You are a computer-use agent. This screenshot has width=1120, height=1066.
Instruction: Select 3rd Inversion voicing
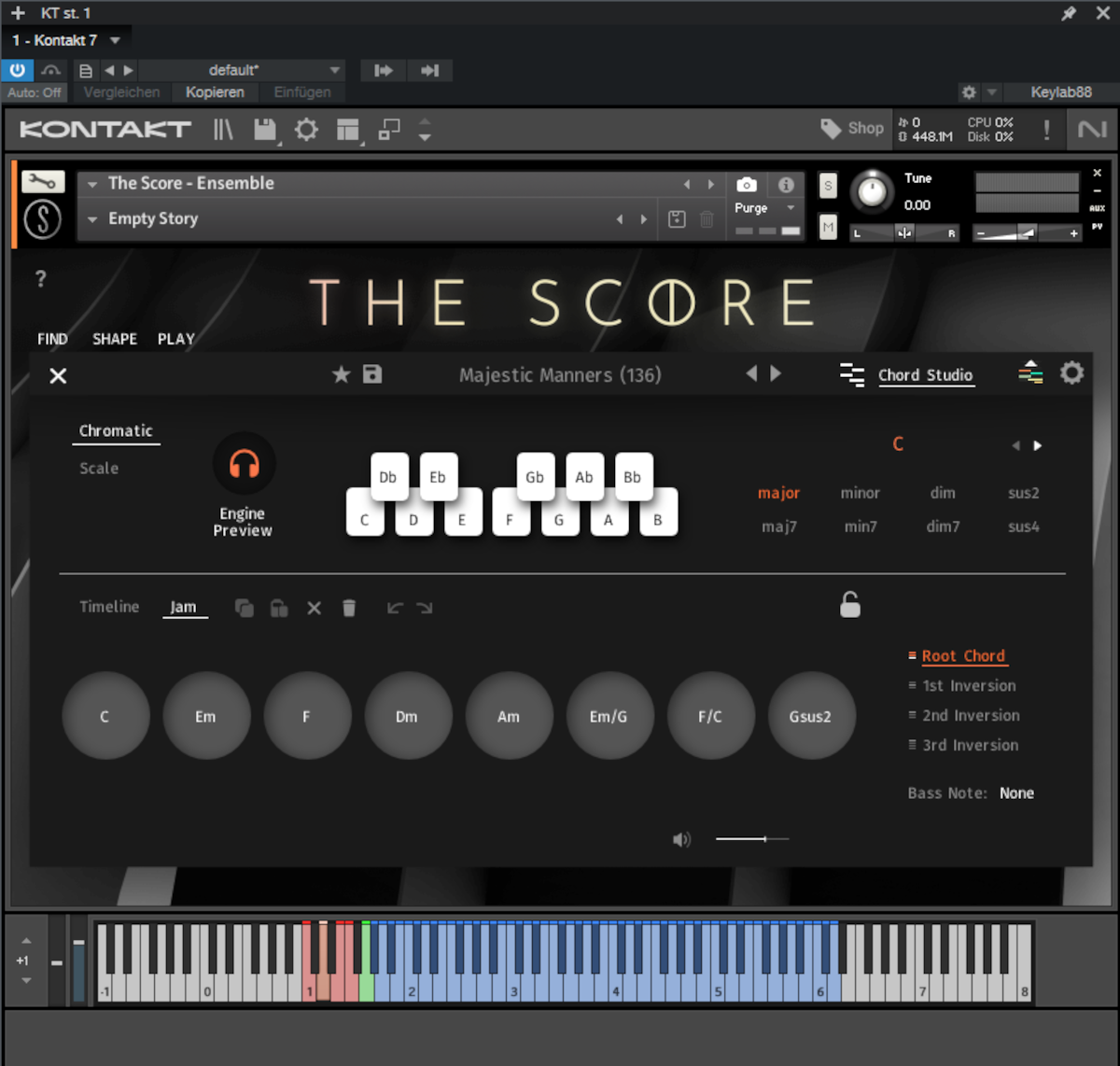[971, 746]
